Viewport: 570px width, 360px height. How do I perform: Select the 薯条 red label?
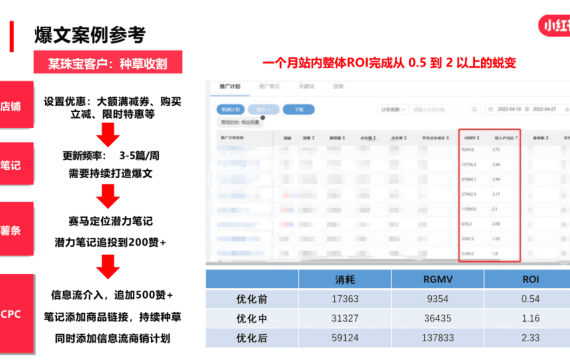coord(17,229)
